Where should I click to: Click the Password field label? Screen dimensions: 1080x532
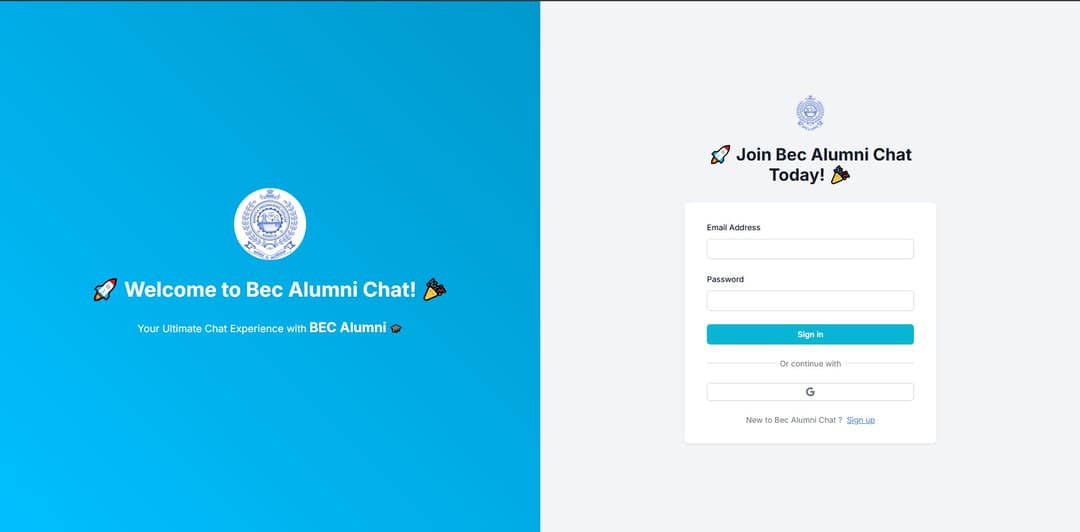[x=725, y=280]
